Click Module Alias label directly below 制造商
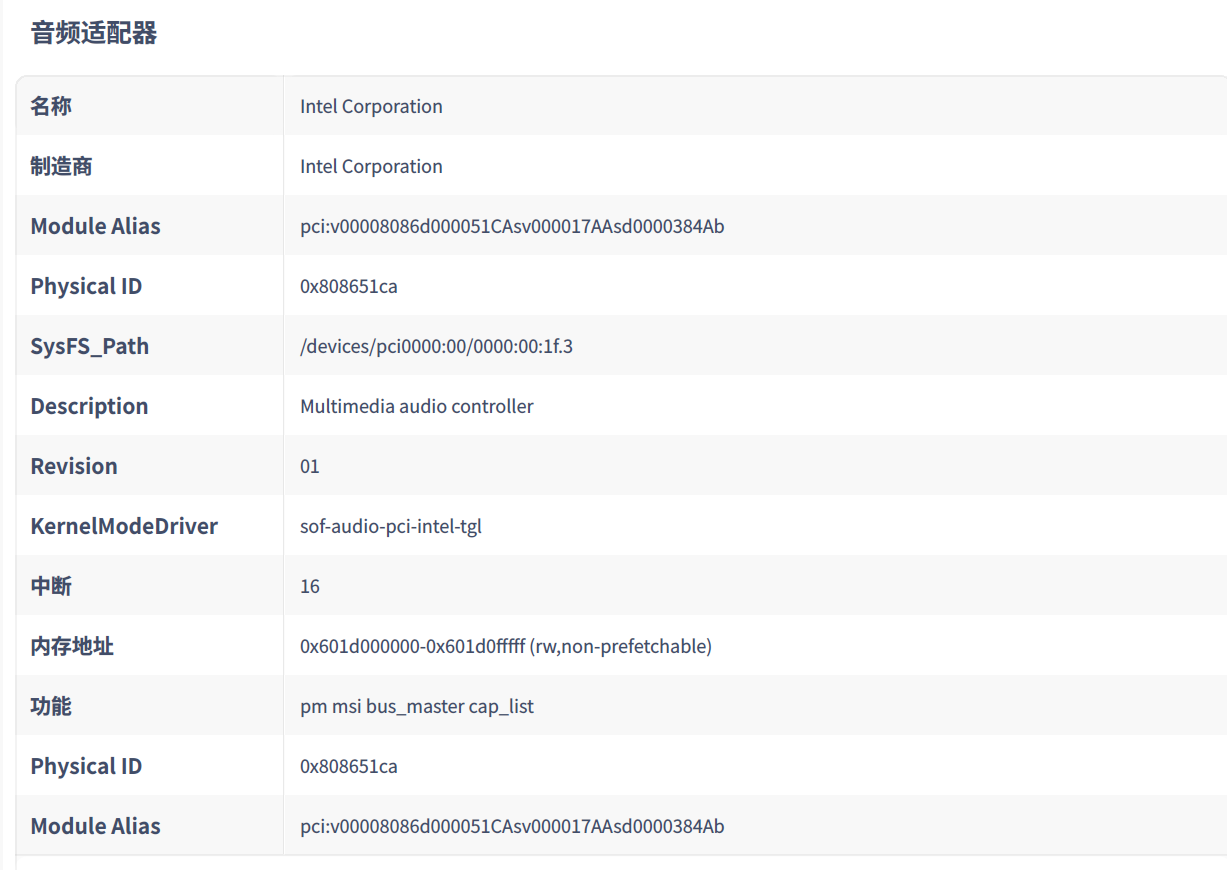Screen dimensions: 1227x870 (x=95, y=226)
